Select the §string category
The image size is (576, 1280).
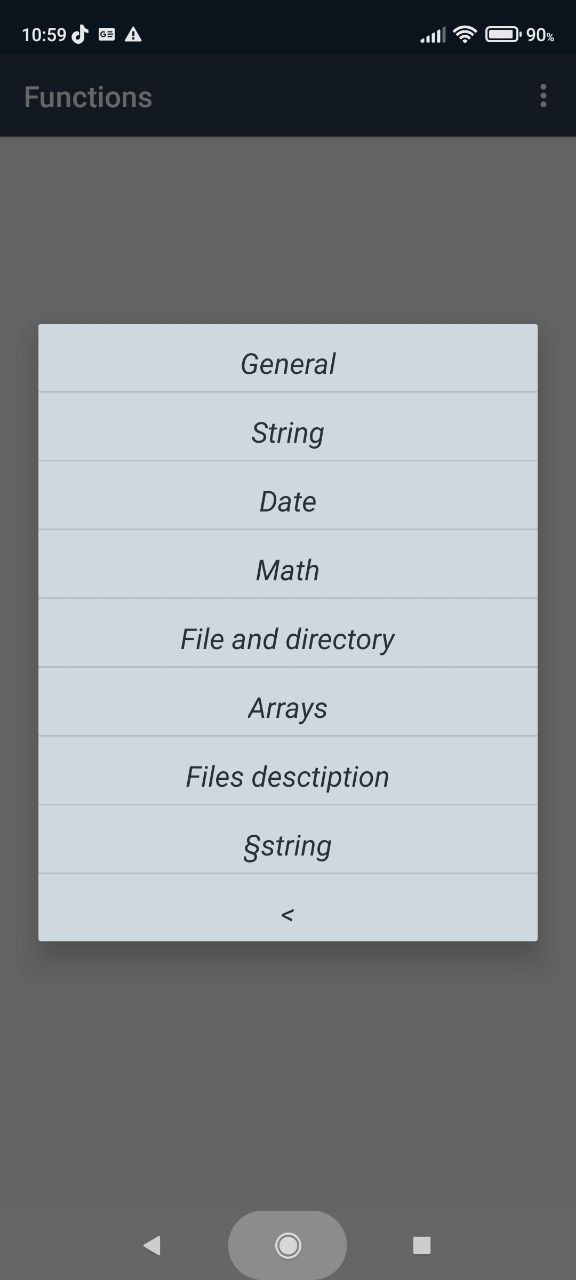pyautogui.click(x=288, y=846)
